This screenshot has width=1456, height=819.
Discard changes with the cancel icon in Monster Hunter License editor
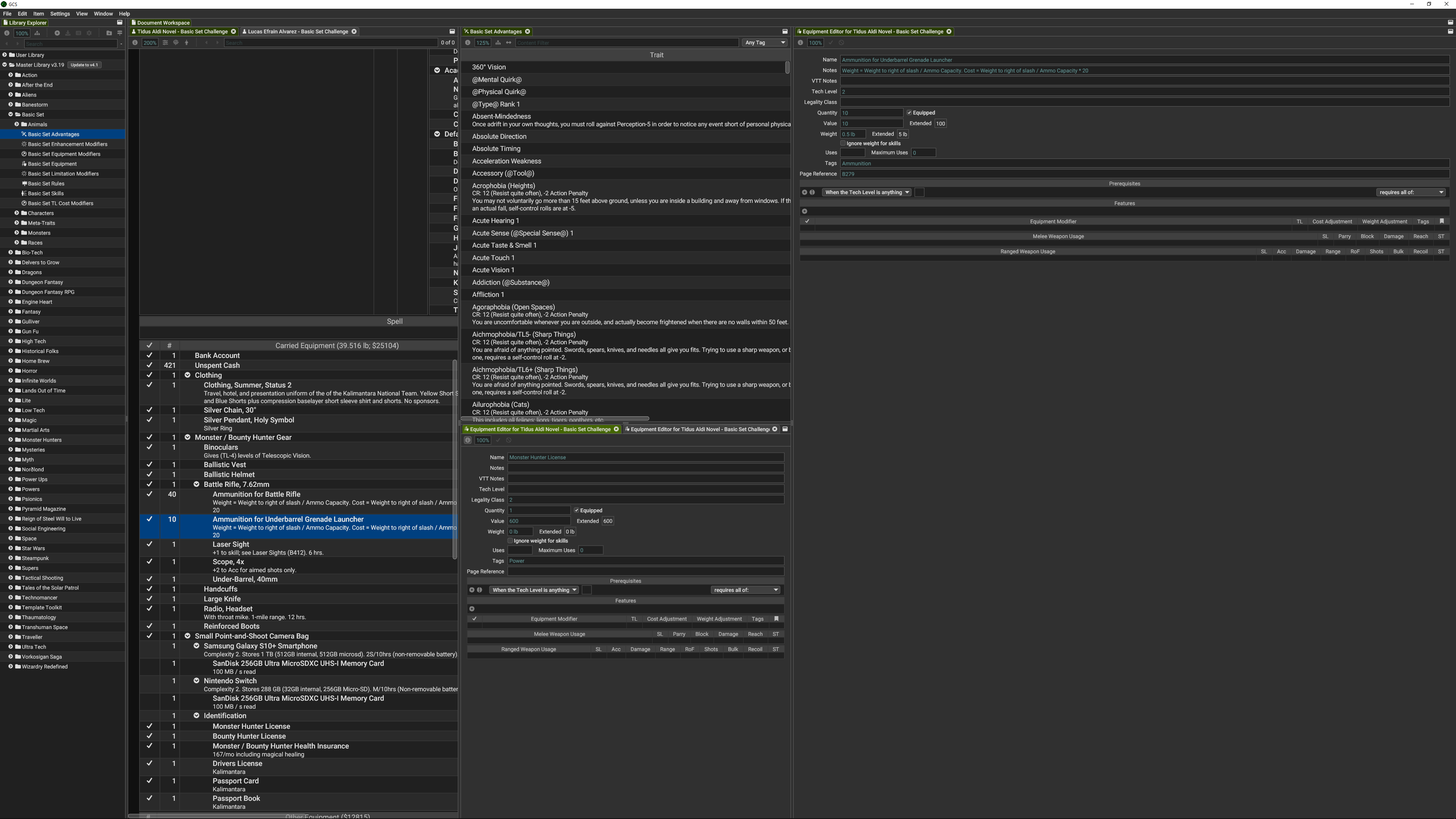[x=509, y=440]
